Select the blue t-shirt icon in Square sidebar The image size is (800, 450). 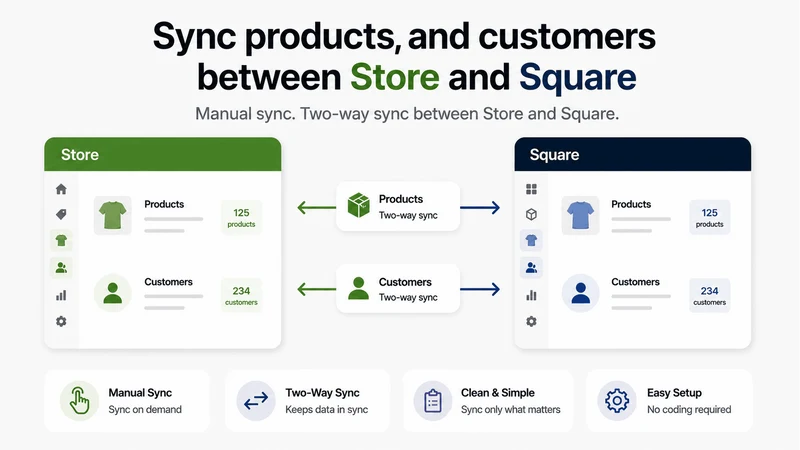tap(531, 240)
